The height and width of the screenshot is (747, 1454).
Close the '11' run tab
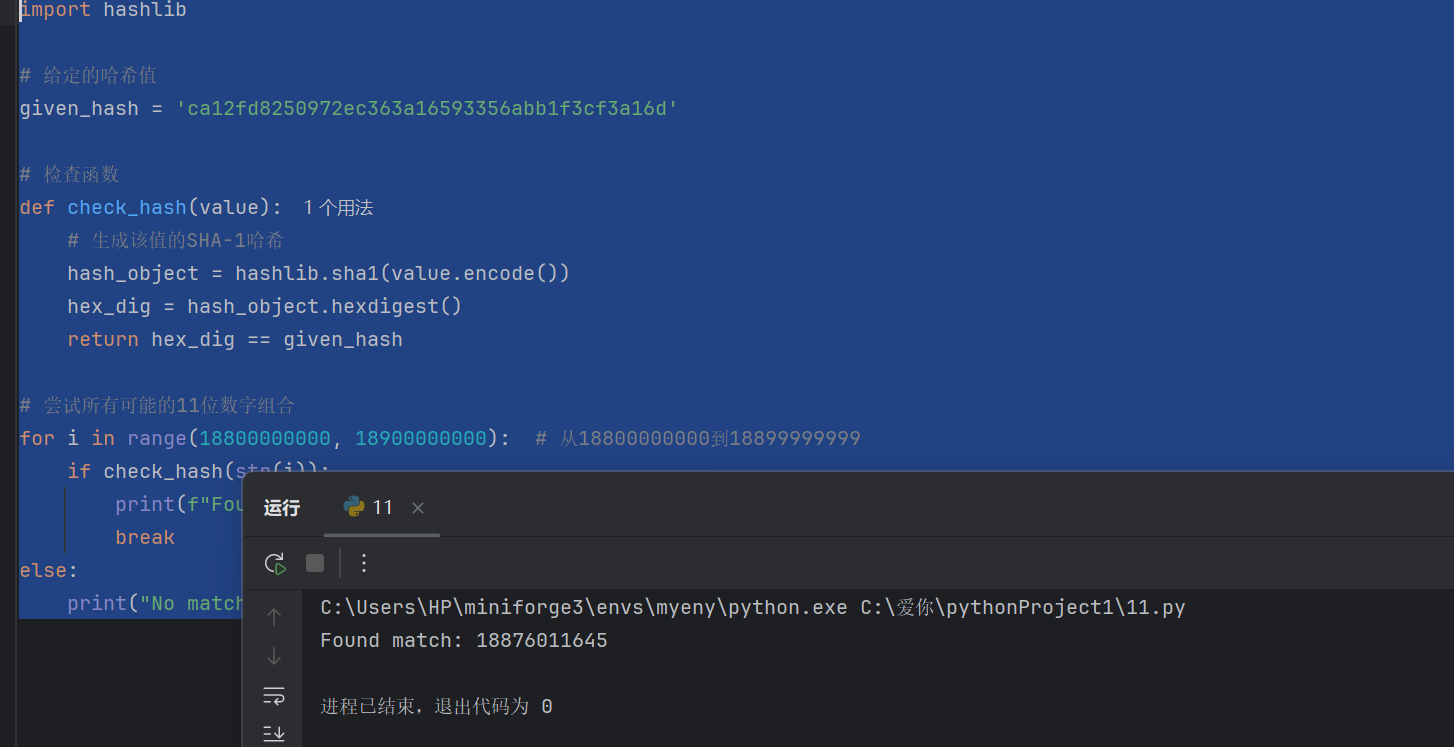(x=418, y=508)
